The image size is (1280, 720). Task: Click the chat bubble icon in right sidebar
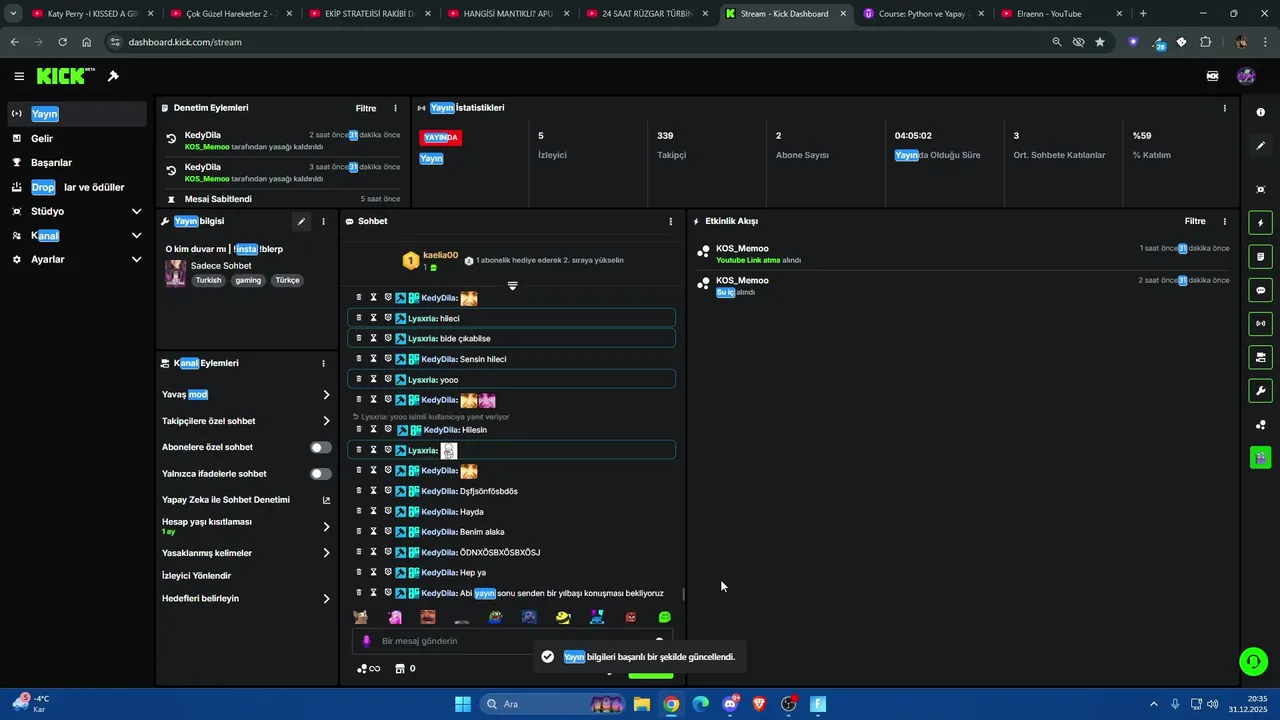[x=1261, y=290]
